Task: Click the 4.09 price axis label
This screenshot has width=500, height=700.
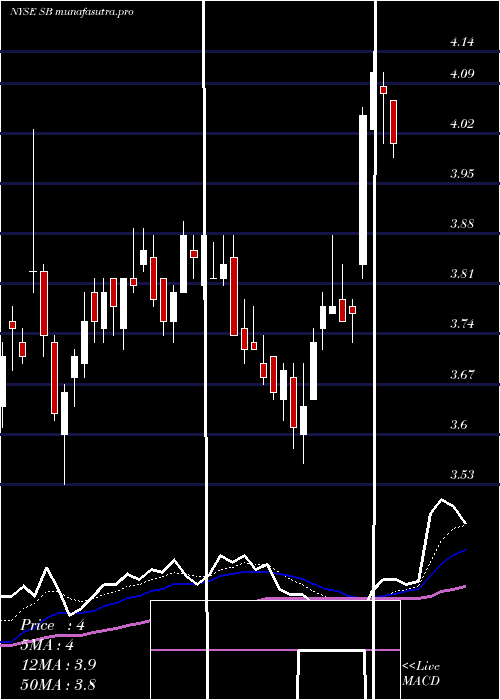Action: (x=462, y=74)
